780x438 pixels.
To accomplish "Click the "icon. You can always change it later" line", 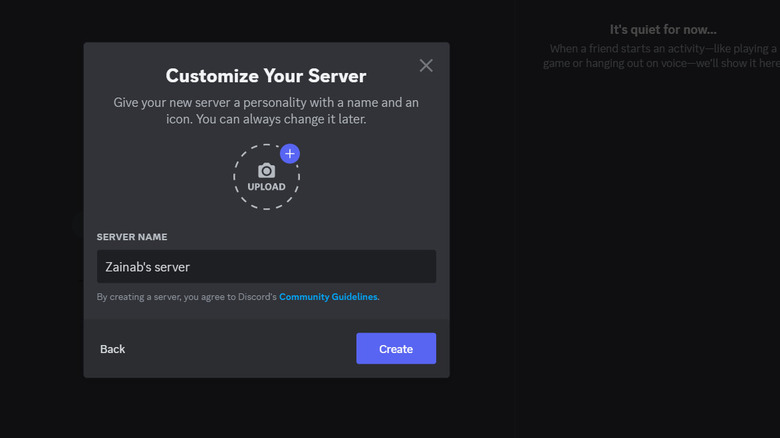I will [x=266, y=120].
